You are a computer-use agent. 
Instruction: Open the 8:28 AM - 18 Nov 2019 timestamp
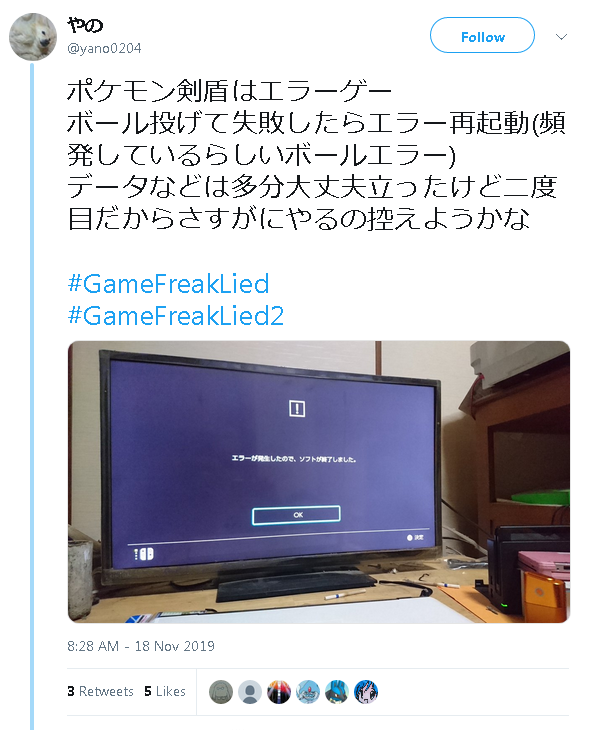[141, 646]
